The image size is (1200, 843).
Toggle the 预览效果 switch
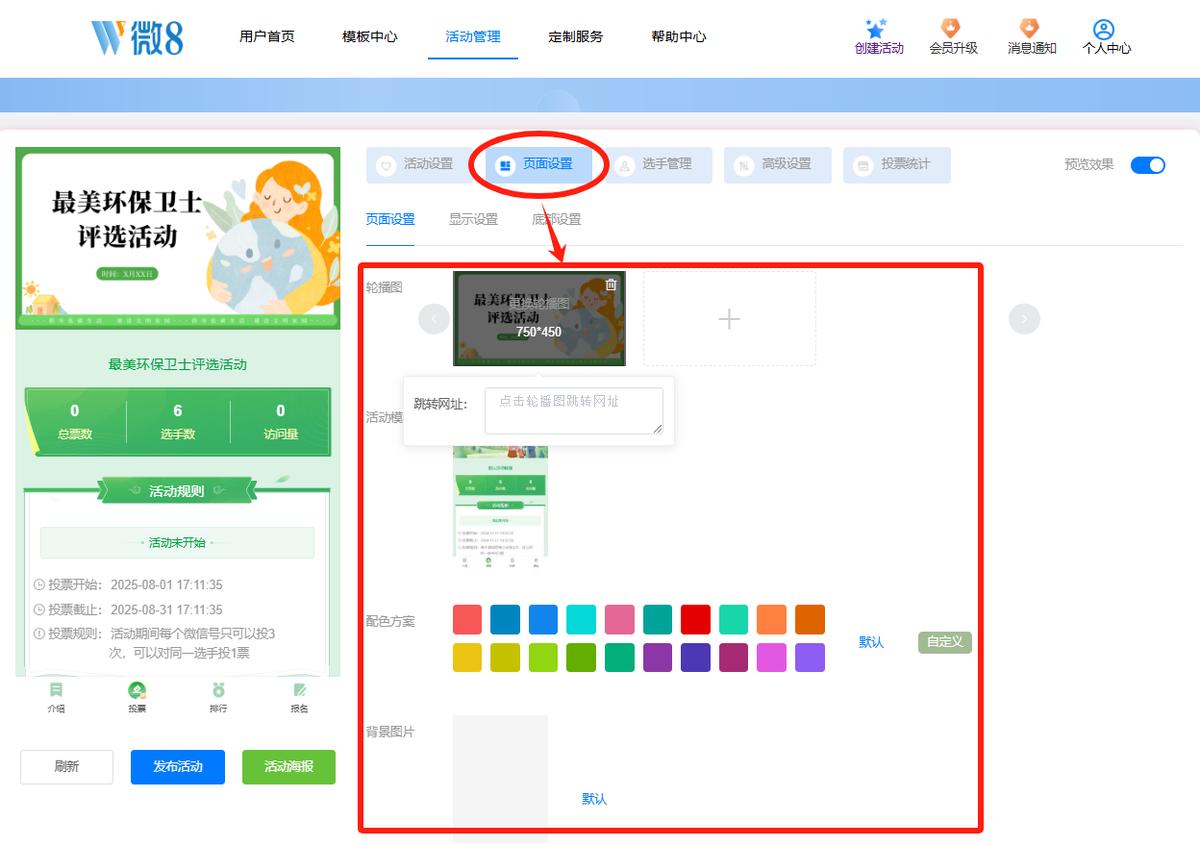click(1148, 165)
